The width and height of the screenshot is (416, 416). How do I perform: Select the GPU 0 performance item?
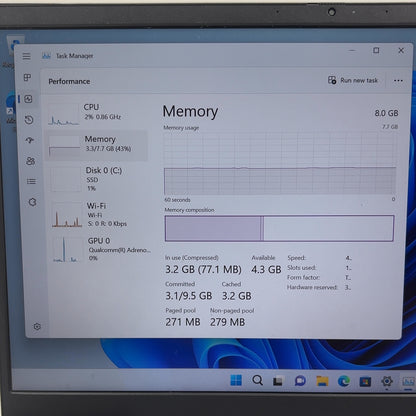coord(101,249)
